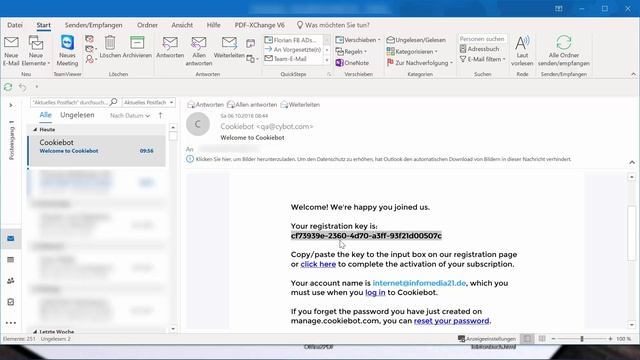Open the 'reset your password' link
This screenshot has height=360, width=640.
(x=451, y=321)
